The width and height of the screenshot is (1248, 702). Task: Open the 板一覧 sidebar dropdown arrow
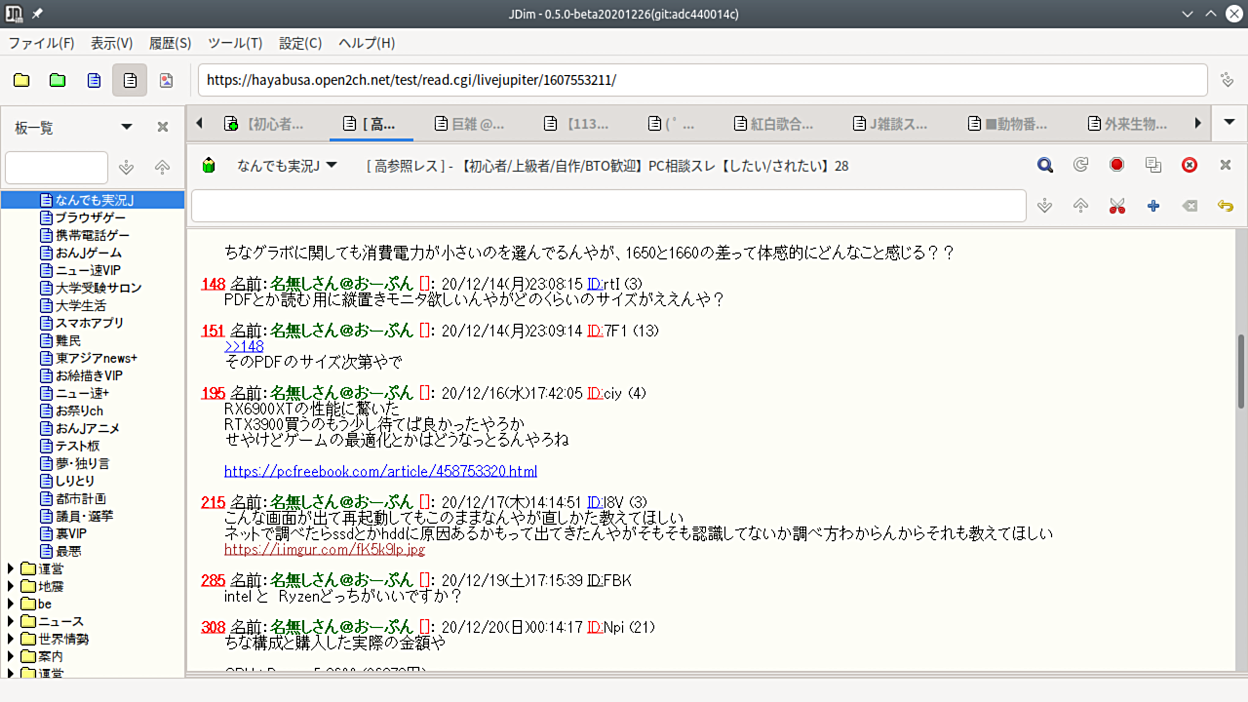point(127,127)
